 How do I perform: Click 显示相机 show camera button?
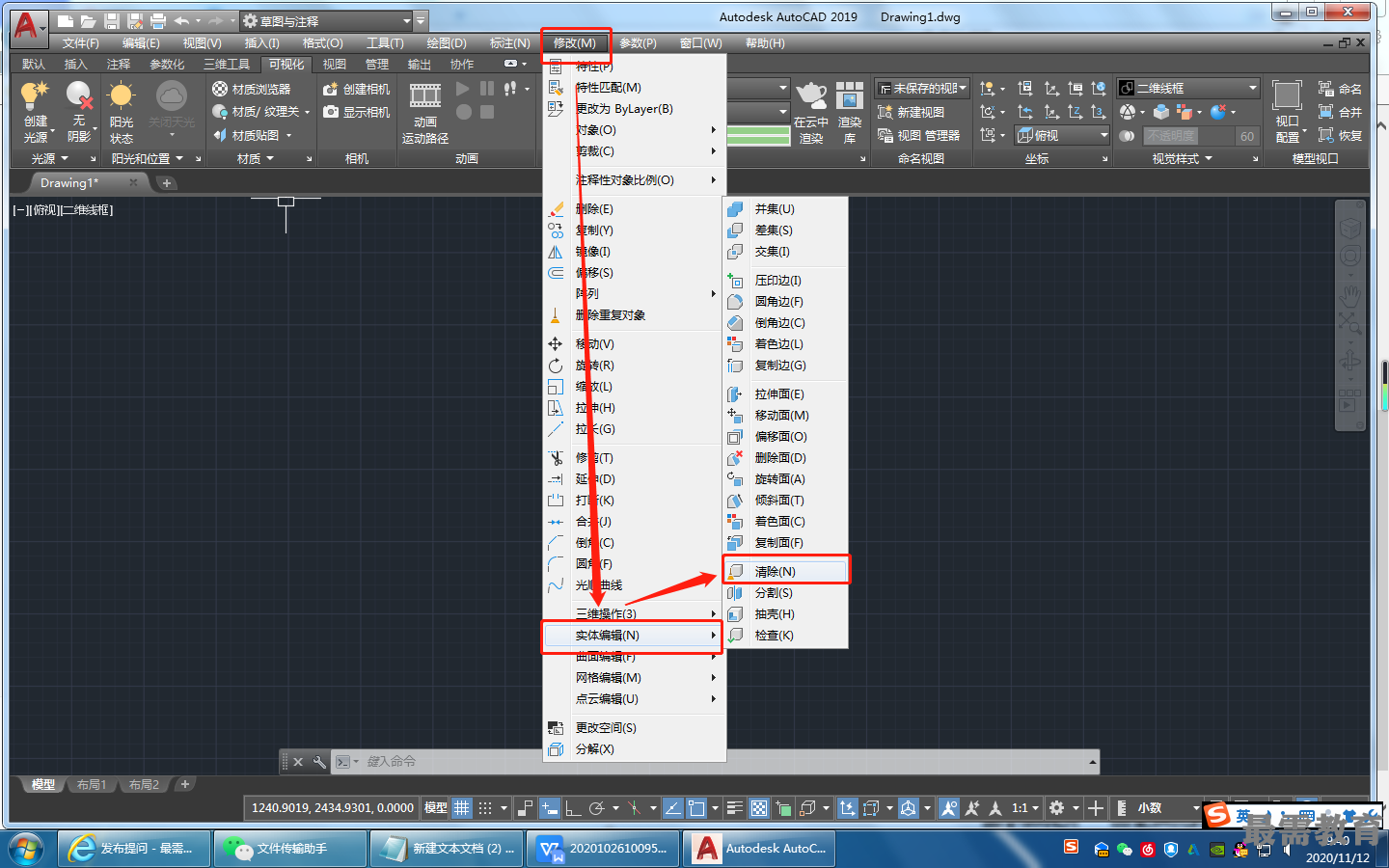click(356, 112)
